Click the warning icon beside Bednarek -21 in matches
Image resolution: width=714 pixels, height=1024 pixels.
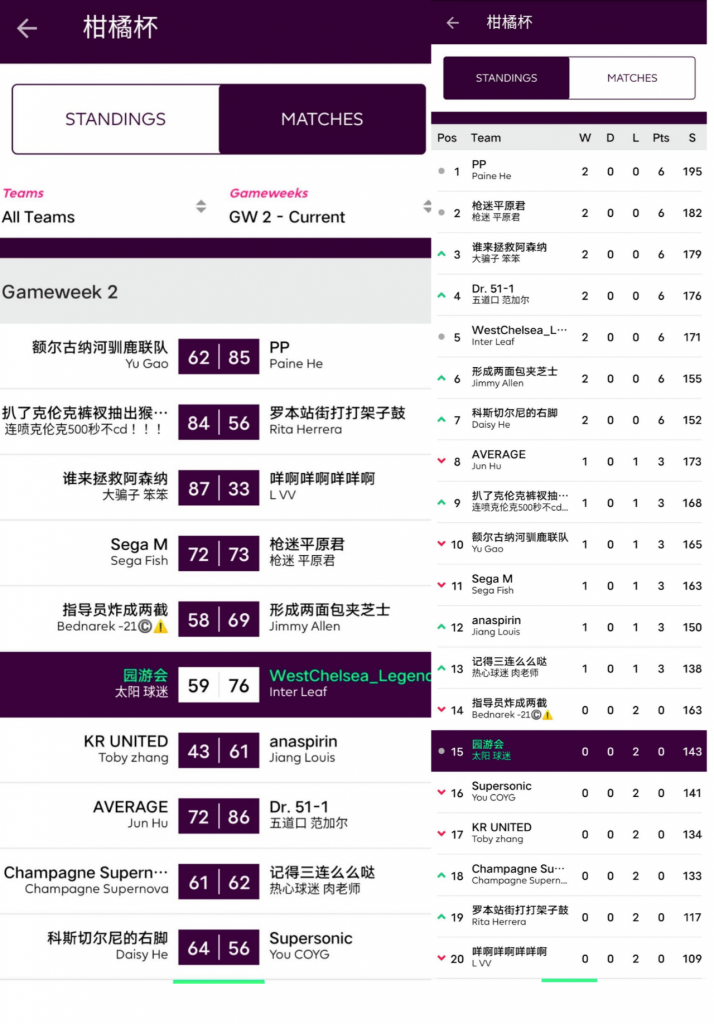(x=160, y=627)
